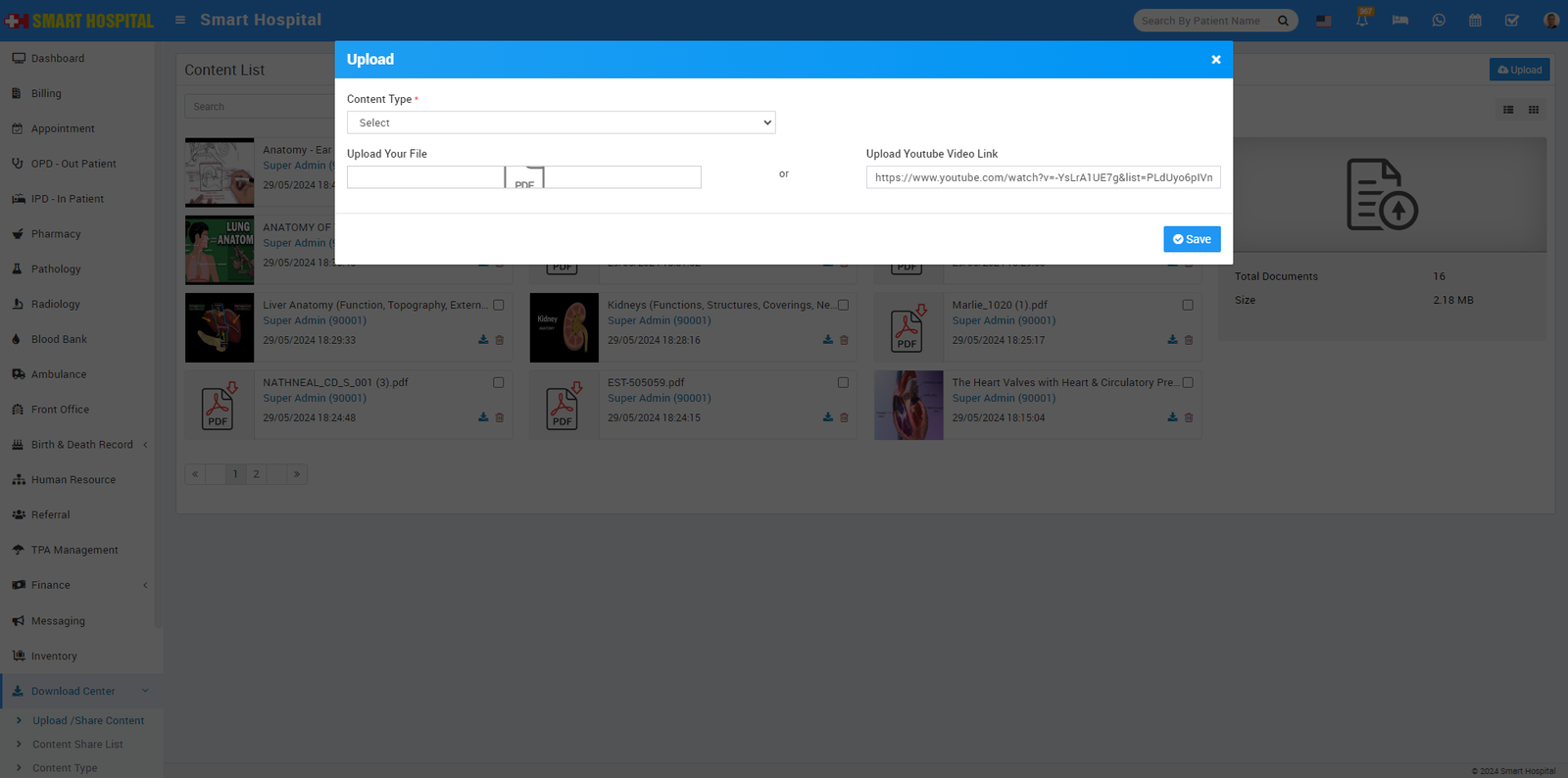1568x778 pixels.
Task: Click the notification bell icon
Action: (1362, 21)
